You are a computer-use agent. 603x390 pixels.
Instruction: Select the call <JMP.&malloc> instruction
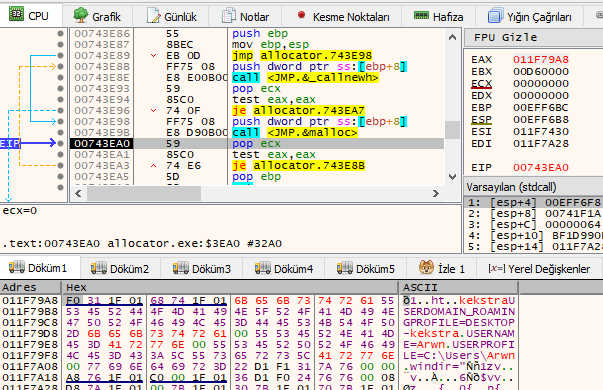[295, 132]
